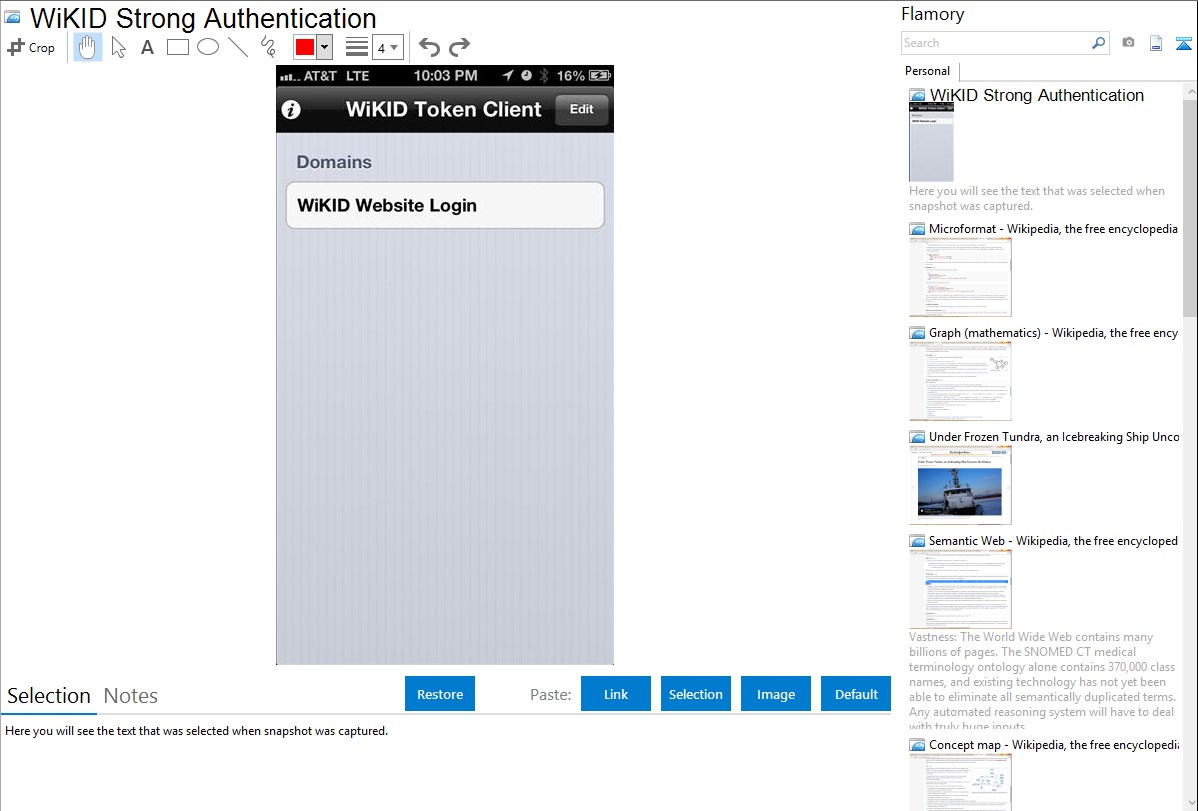This screenshot has height=811, width=1198.
Task: Activate the Crop tool
Action: 31,47
